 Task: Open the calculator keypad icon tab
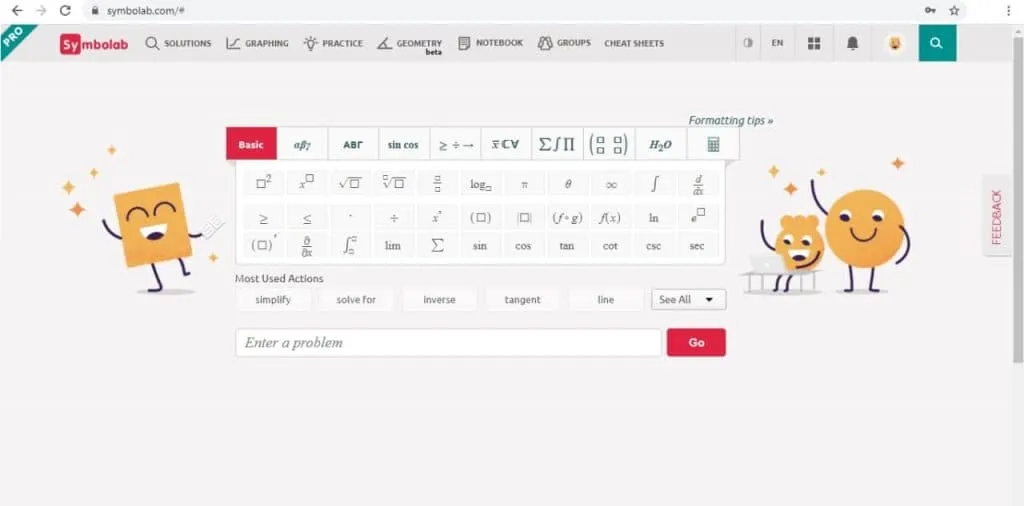click(x=713, y=144)
